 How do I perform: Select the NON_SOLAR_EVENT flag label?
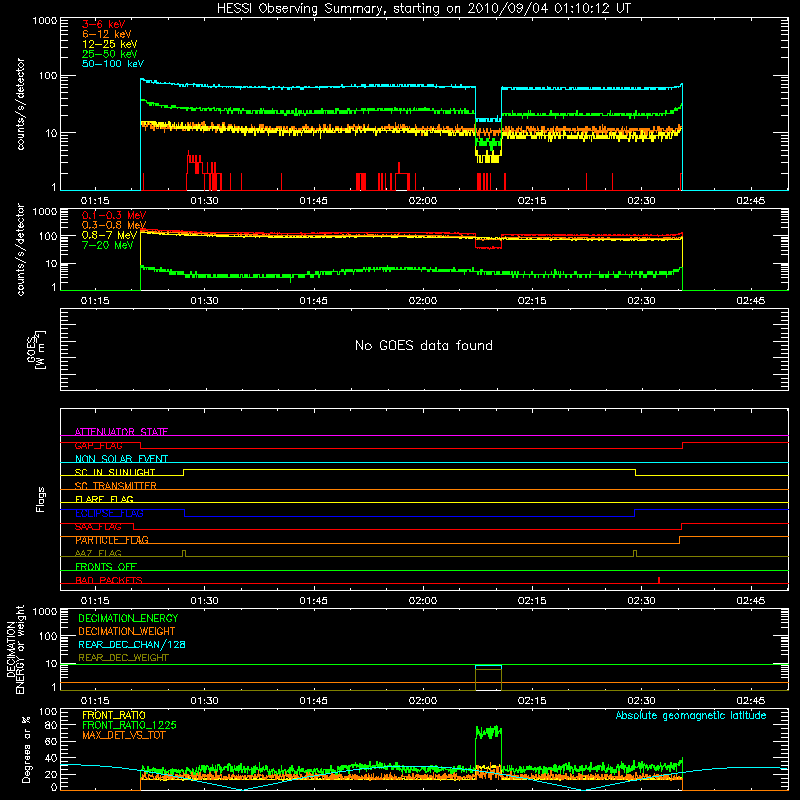pos(121,459)
